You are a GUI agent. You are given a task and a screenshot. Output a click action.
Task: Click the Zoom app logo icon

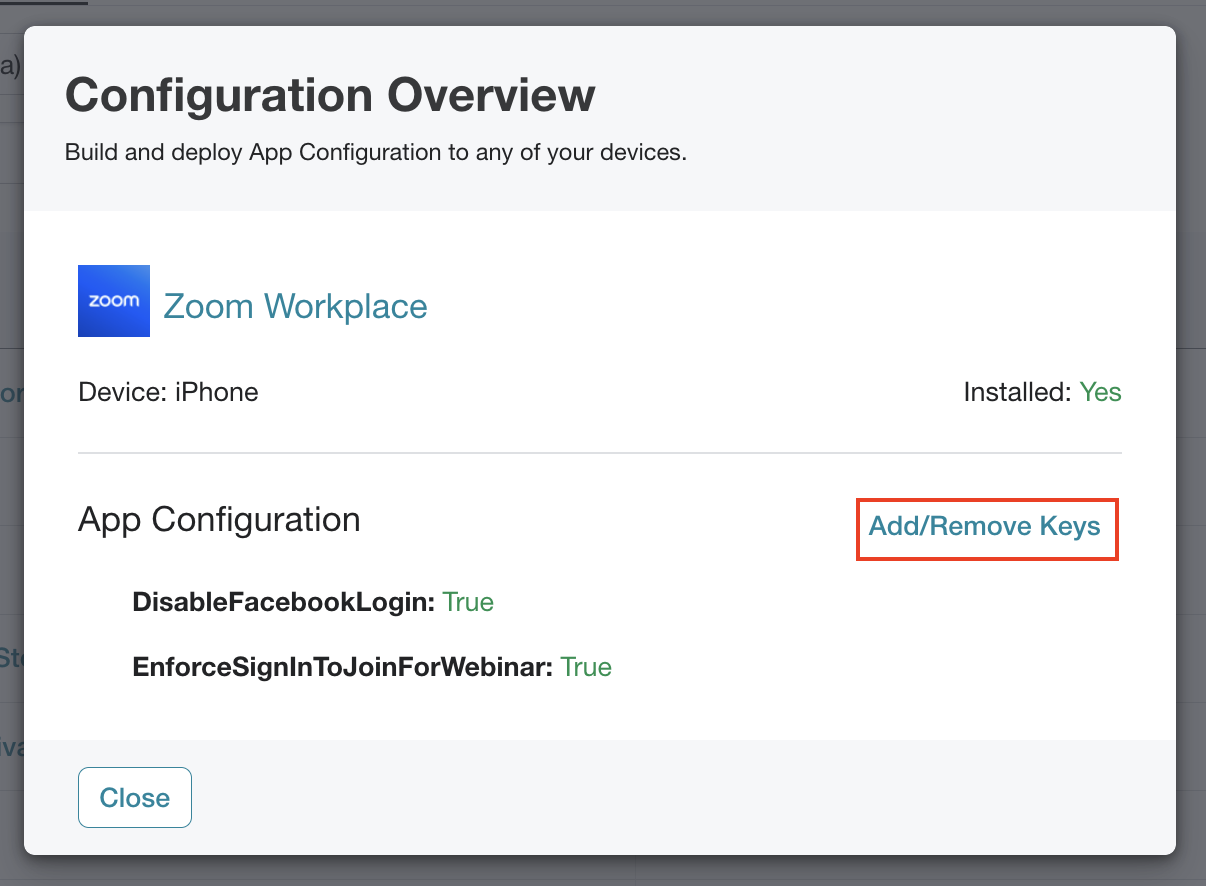(114, 301)
